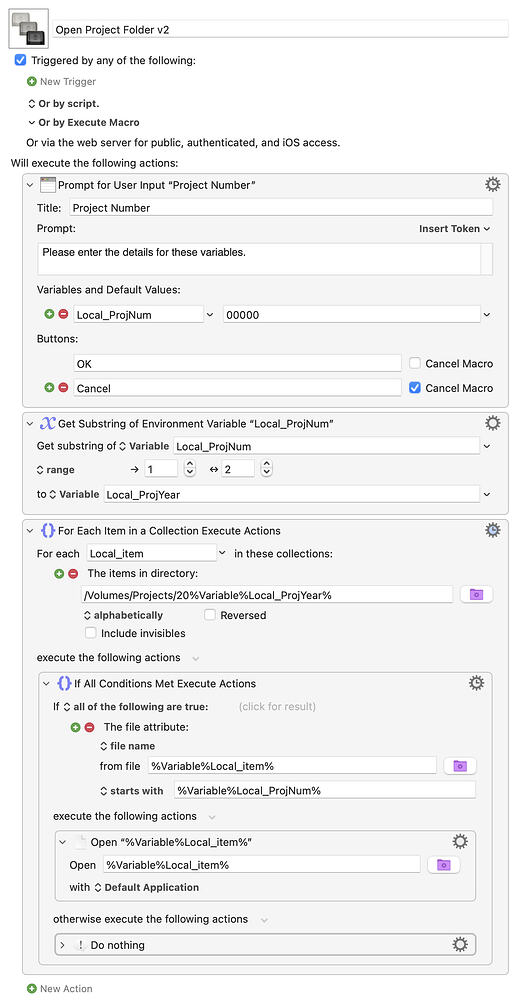Add a new button with the green plus beside Cancel

tap(49, 387)
